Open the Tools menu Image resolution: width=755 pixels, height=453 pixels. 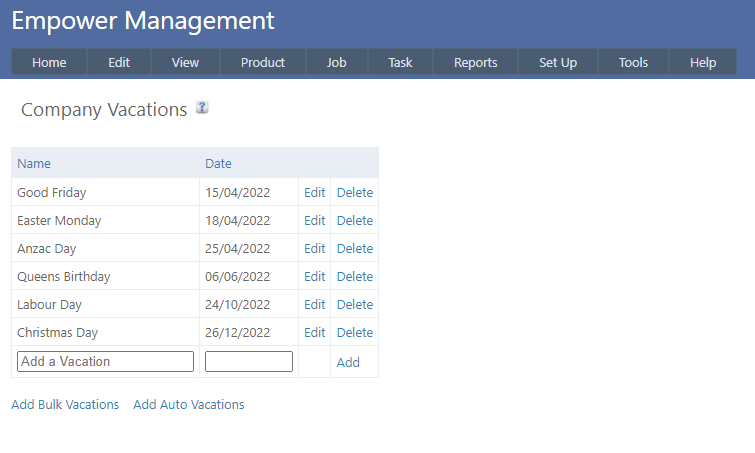633,62
